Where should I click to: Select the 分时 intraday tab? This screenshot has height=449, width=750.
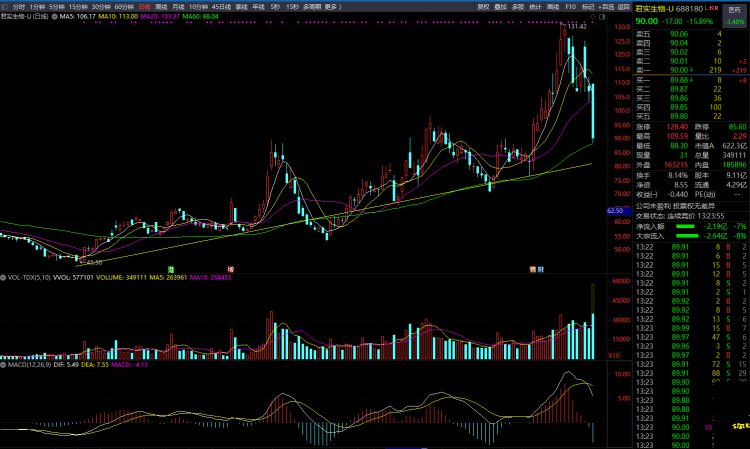point(18,7)
